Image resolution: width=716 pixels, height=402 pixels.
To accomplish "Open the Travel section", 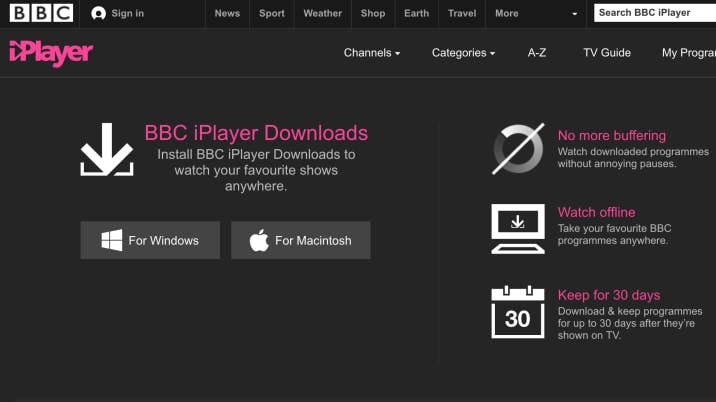I will pos(462,14).
